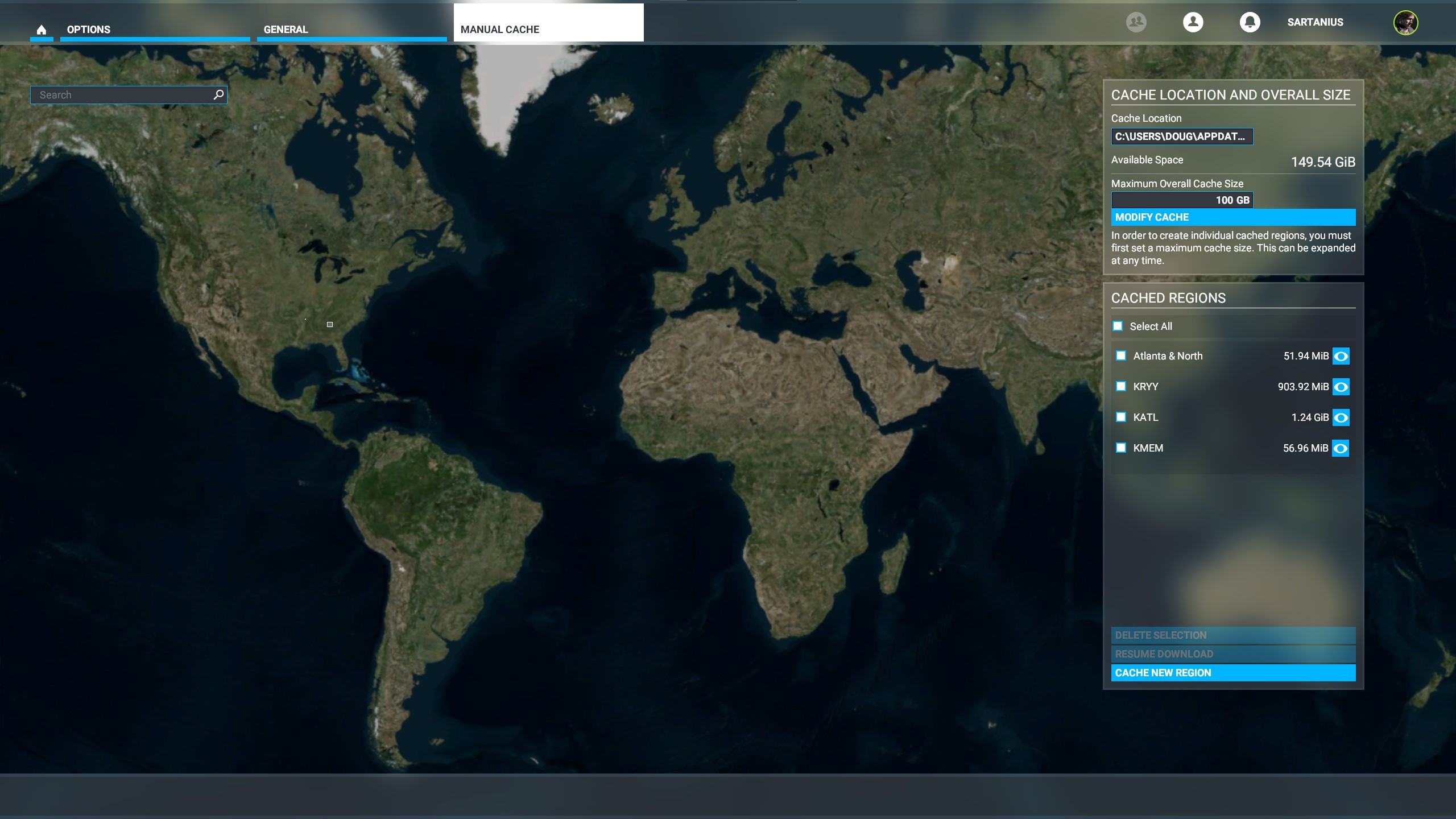Check the Select All box
The width and height of the screenshot is (1456, 819).
(1118, 326)
